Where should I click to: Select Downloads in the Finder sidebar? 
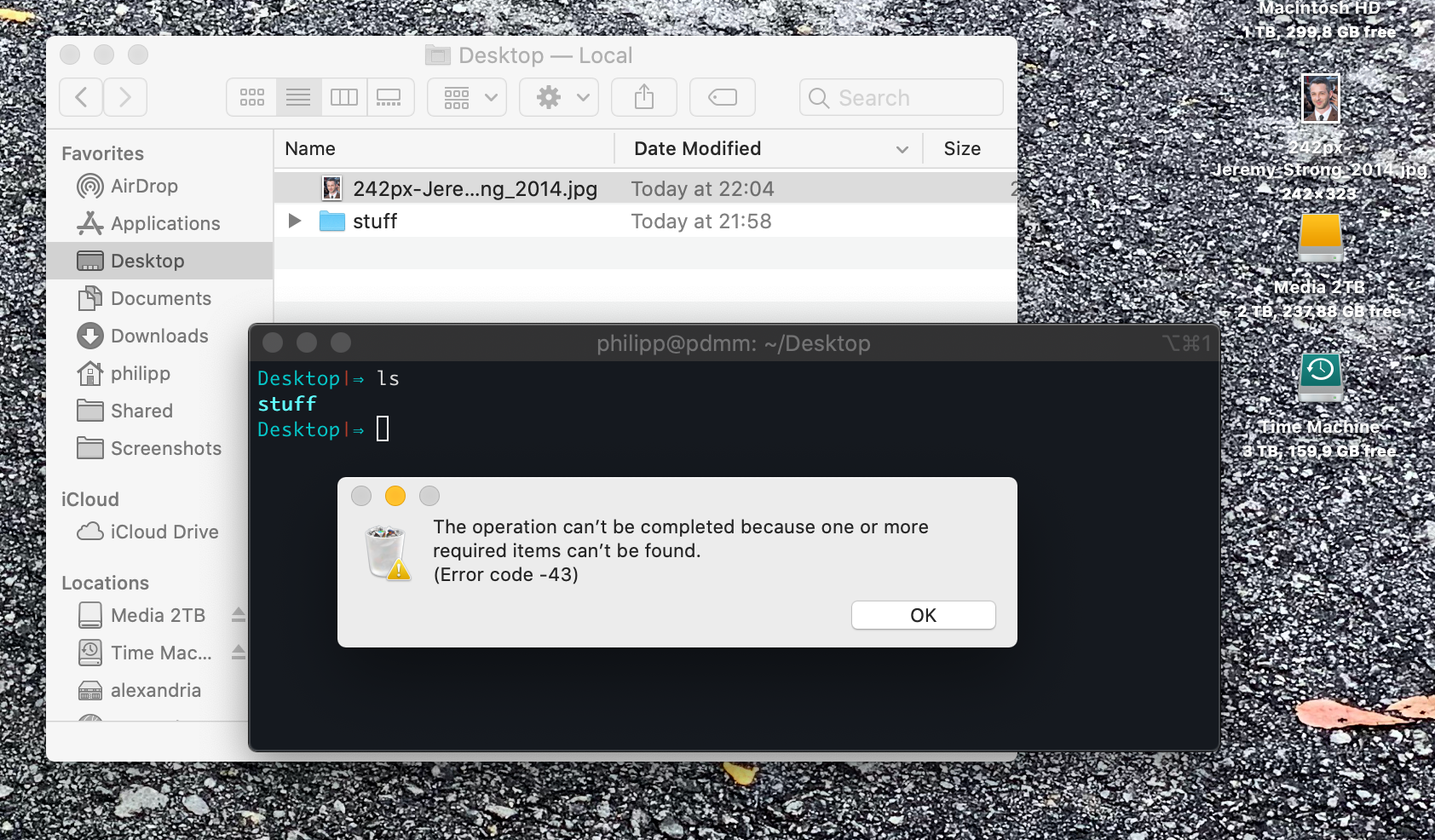(x=159, y=336)
